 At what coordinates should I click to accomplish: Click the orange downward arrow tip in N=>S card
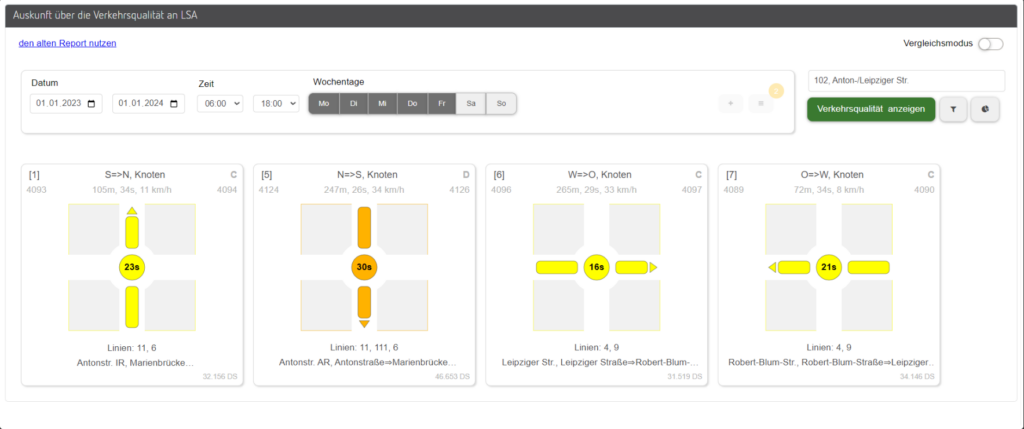(364, 324)
